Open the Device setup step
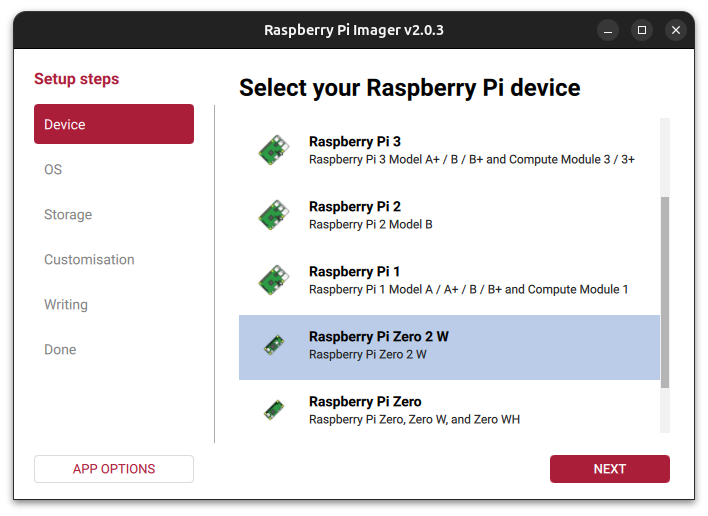 pyautogui.click(x=114, y=125)
